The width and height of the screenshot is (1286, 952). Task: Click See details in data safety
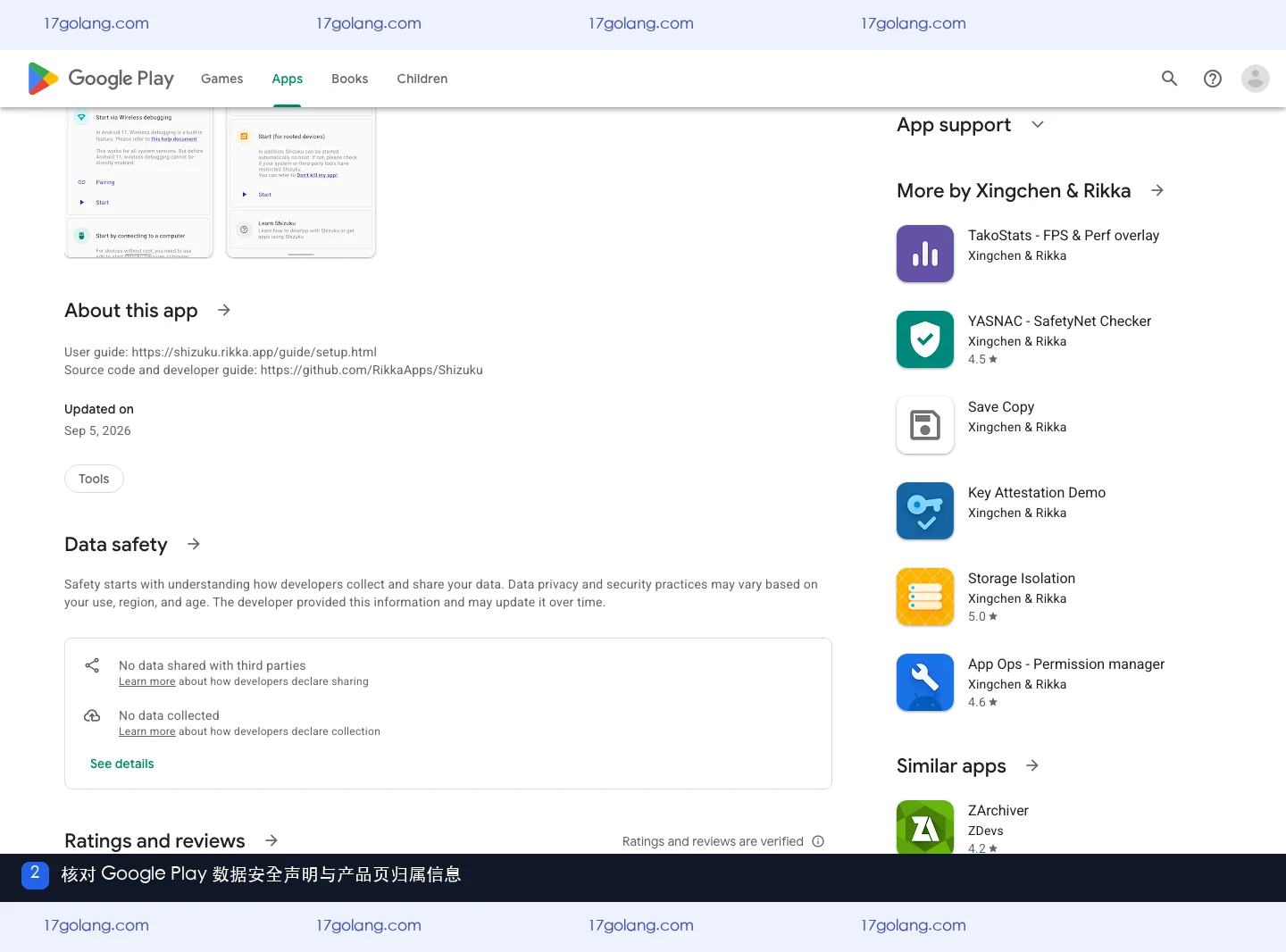pos(122,764)
